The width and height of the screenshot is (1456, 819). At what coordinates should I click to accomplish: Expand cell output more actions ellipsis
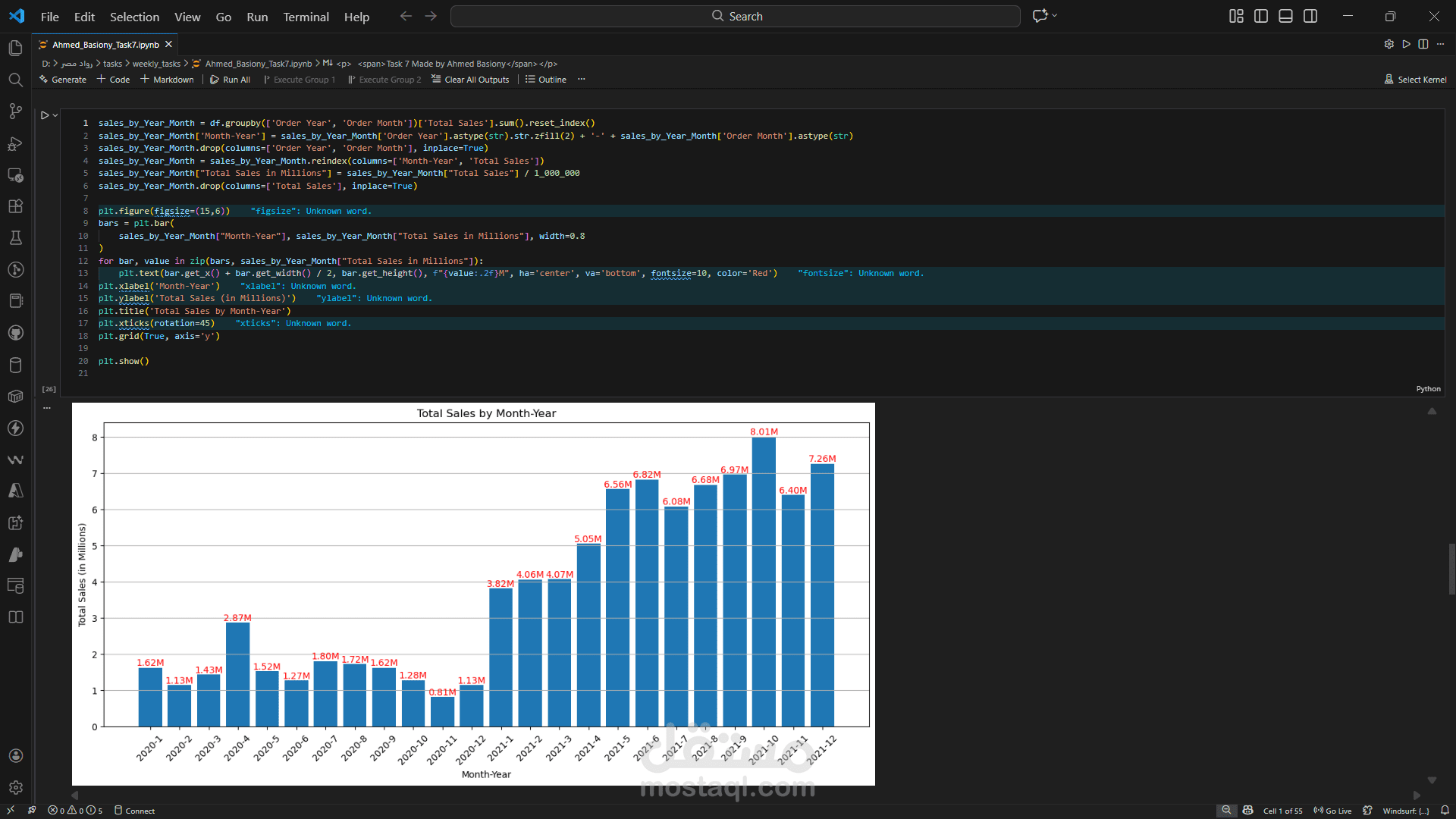(x=47, y=408)
